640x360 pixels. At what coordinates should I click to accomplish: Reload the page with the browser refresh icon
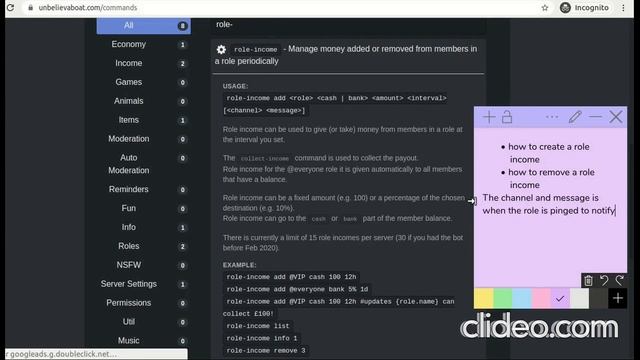[x=10, y=7]
